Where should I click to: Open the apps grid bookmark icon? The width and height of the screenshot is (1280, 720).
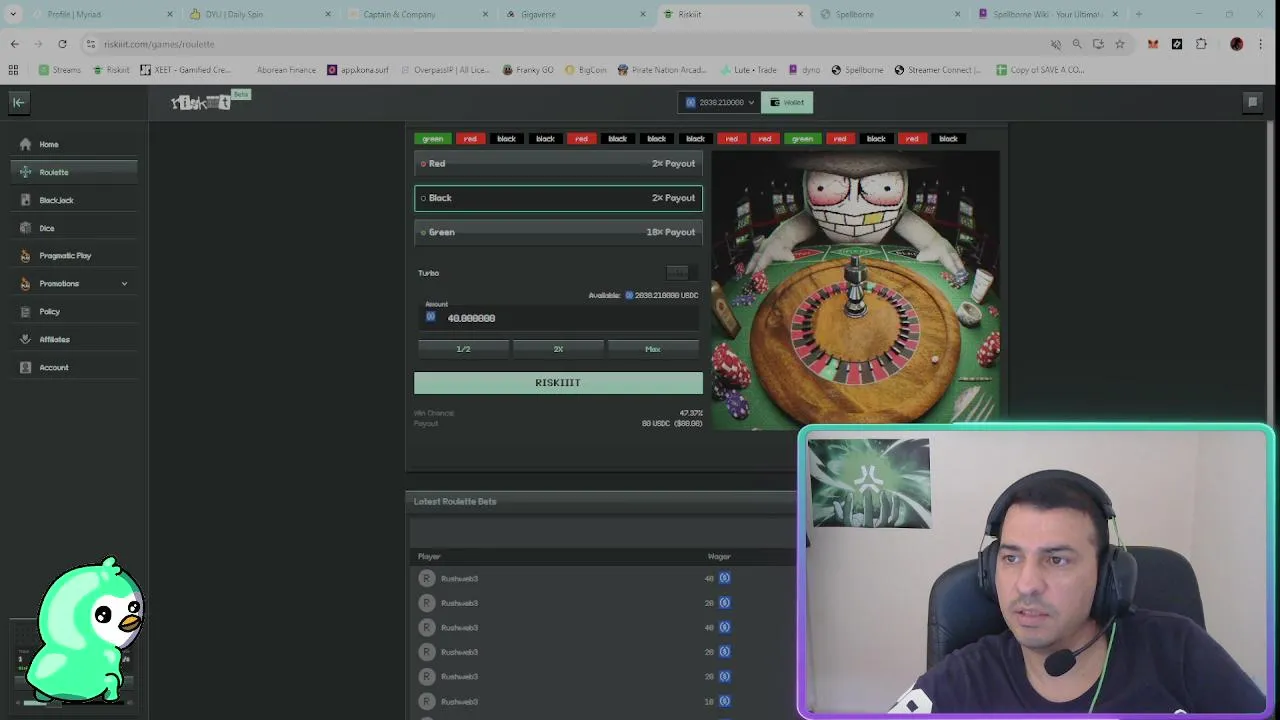13,70
